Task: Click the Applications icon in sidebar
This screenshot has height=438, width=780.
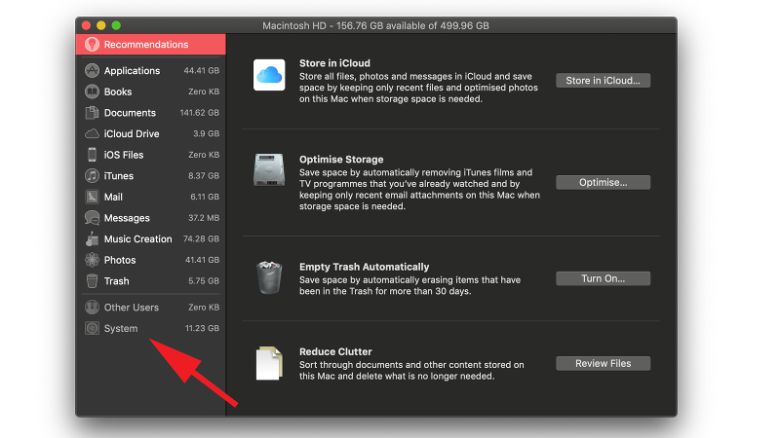Action: click(x=92, y=71)
